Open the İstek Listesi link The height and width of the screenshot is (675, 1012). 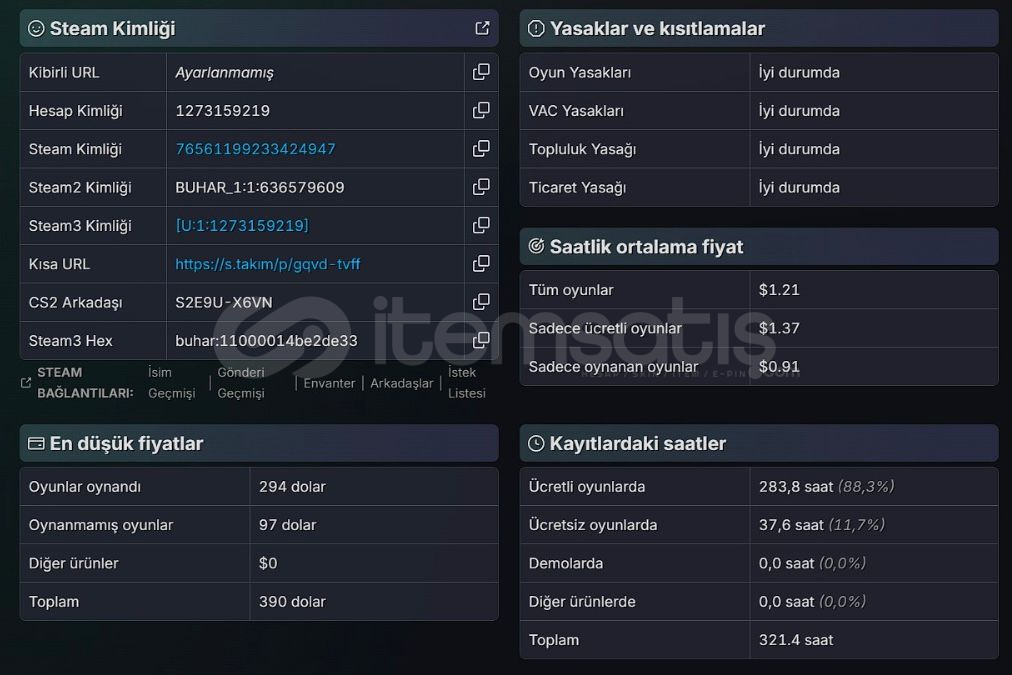467,383
